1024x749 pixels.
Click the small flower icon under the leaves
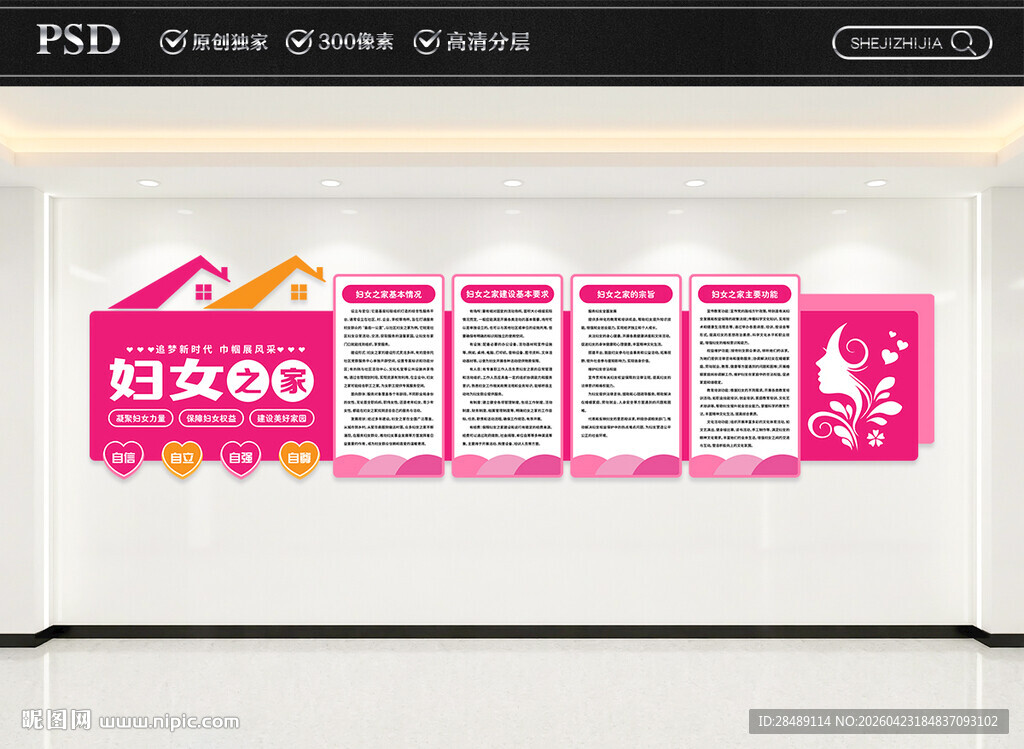tap(876, 438)
